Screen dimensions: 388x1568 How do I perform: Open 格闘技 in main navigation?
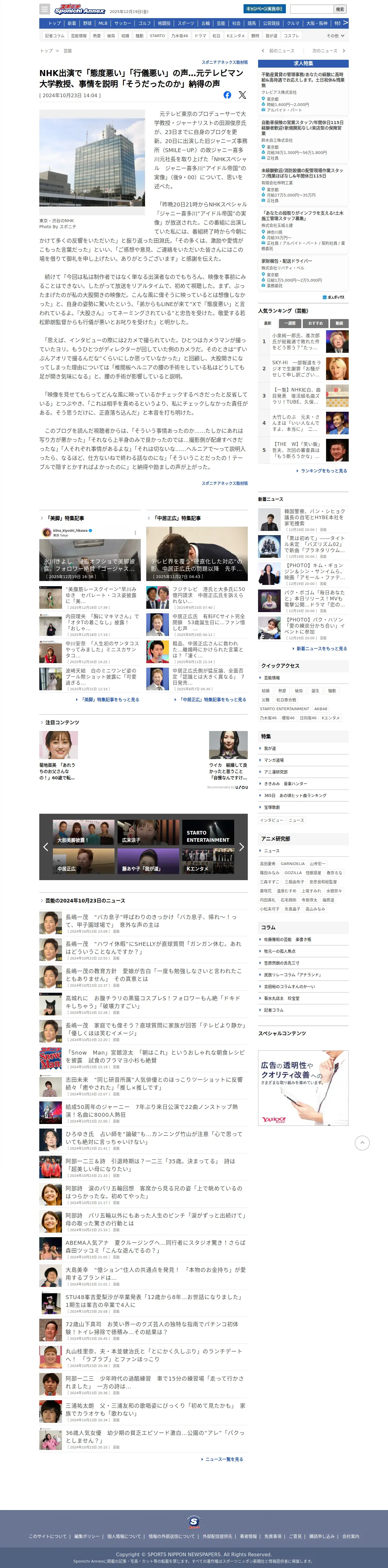pyautogui.click(x=164, y=23)
